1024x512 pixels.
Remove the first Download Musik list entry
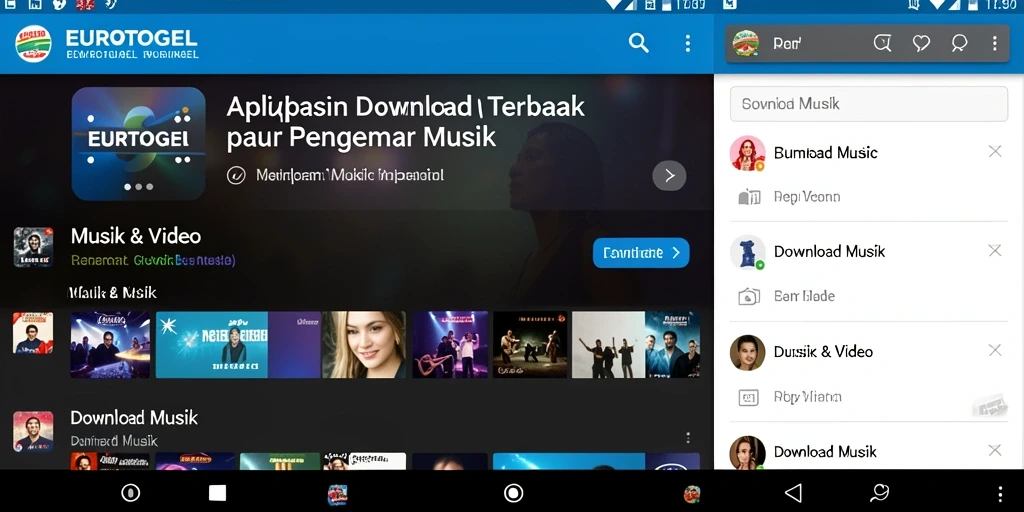point(995,251)
